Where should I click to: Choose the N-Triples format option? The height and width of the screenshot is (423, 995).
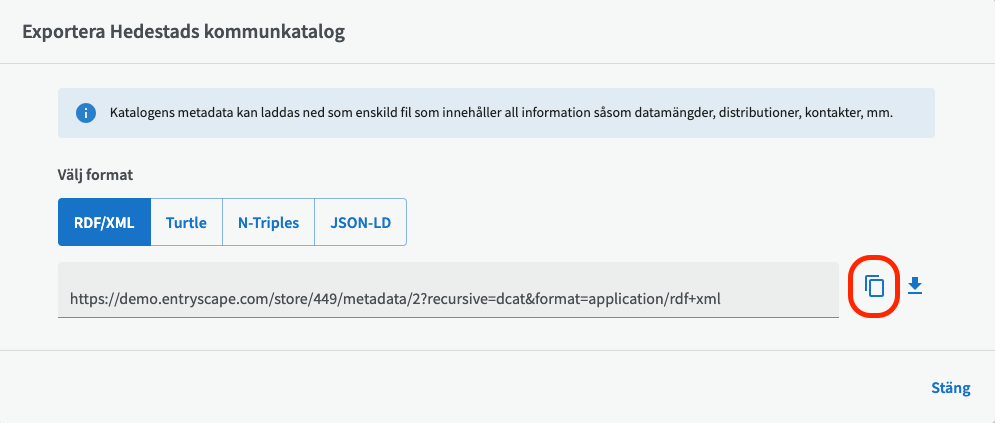tap(268, 222)
